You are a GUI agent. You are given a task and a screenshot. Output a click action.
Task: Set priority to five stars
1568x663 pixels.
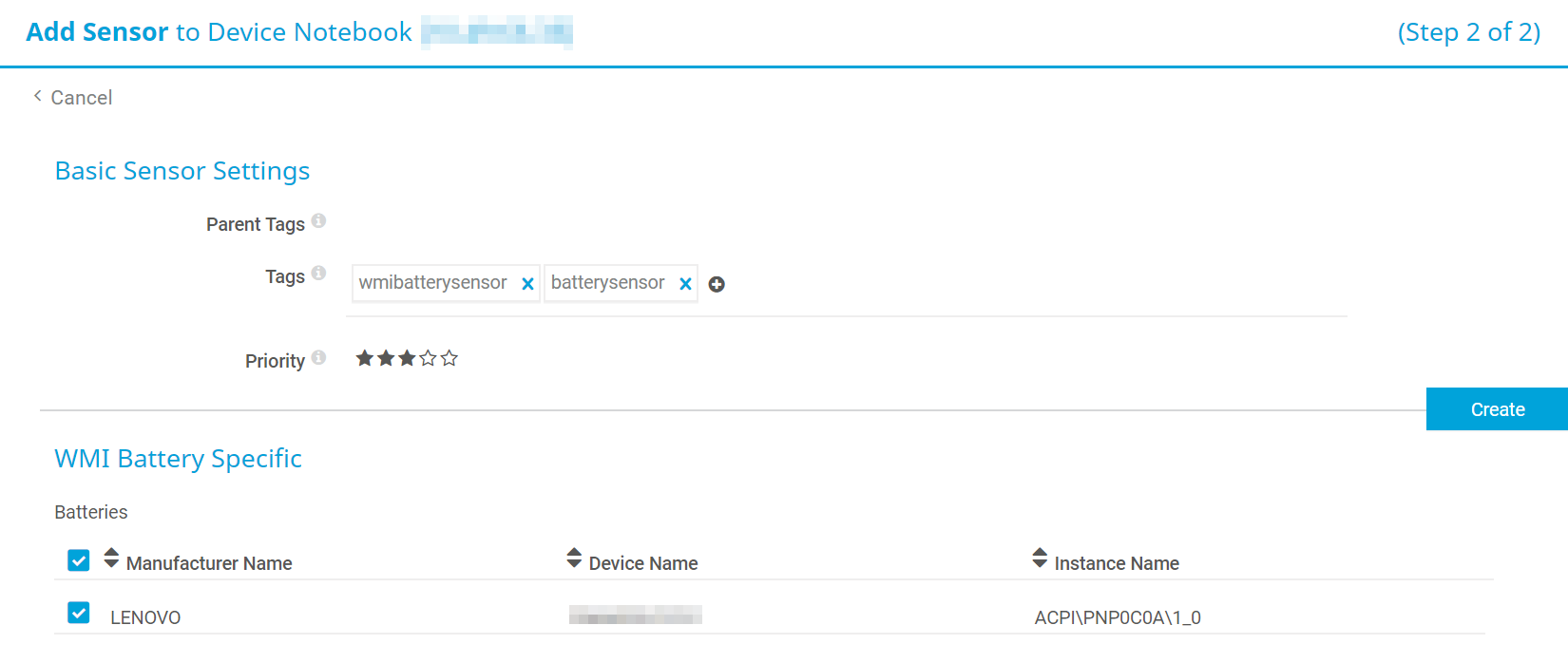click(x=449, y=358)
